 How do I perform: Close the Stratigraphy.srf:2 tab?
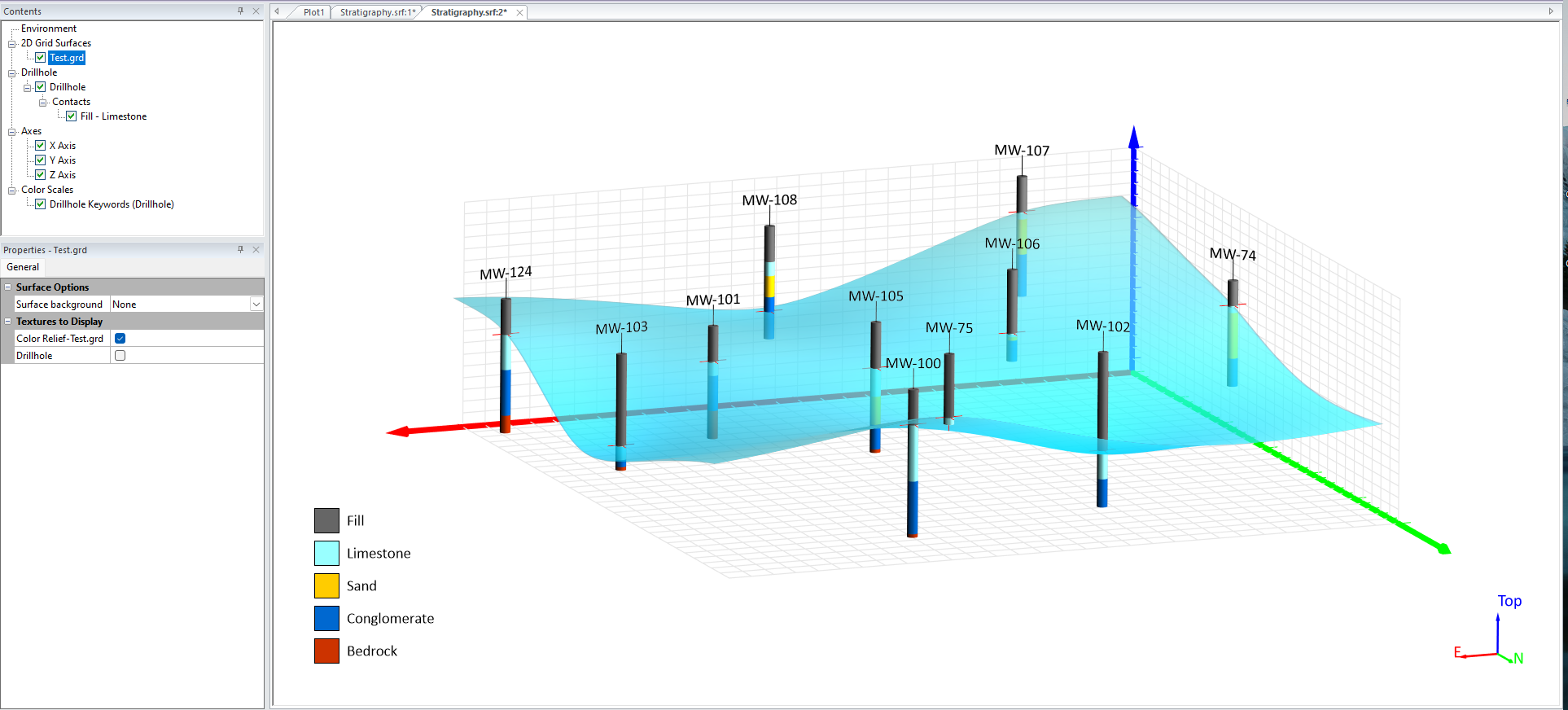click(519, 12)
